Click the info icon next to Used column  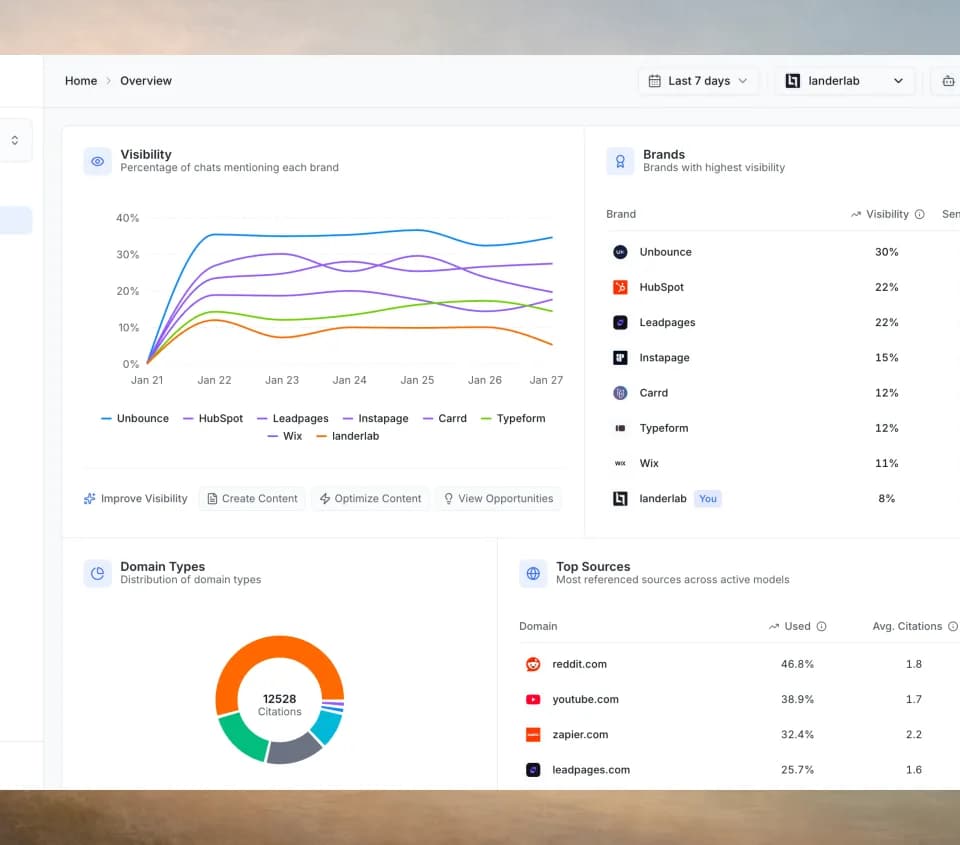[x=822, y=626]
